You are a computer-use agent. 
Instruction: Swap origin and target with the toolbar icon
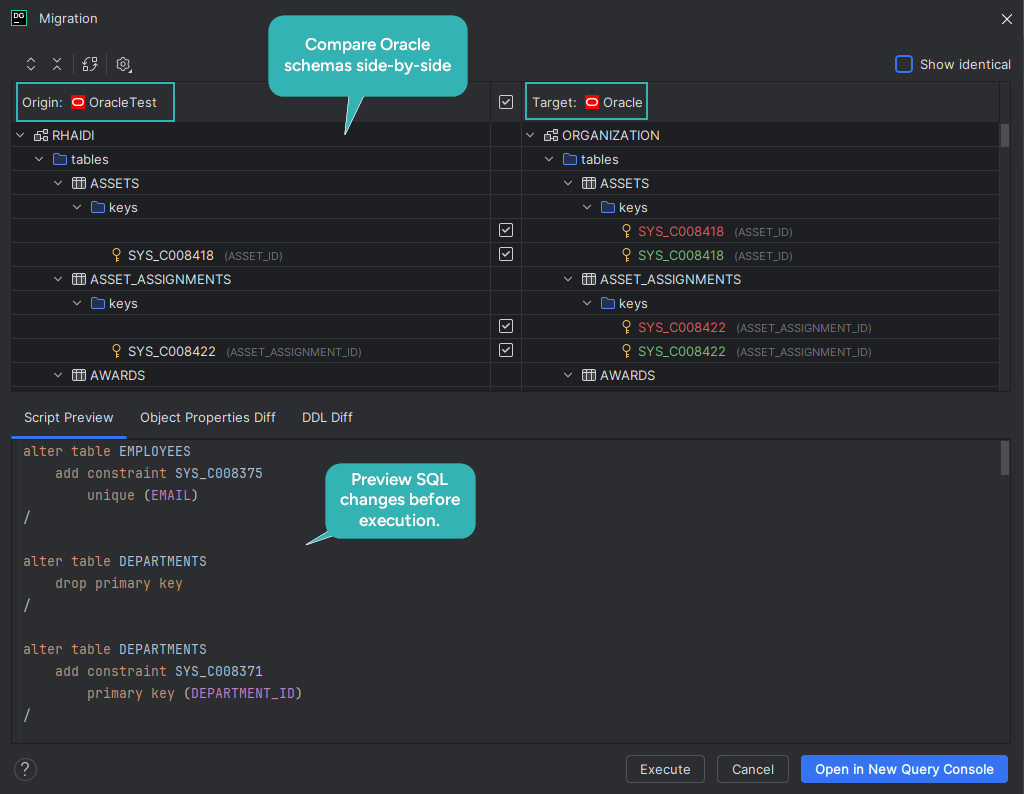[x=90, y=64]
